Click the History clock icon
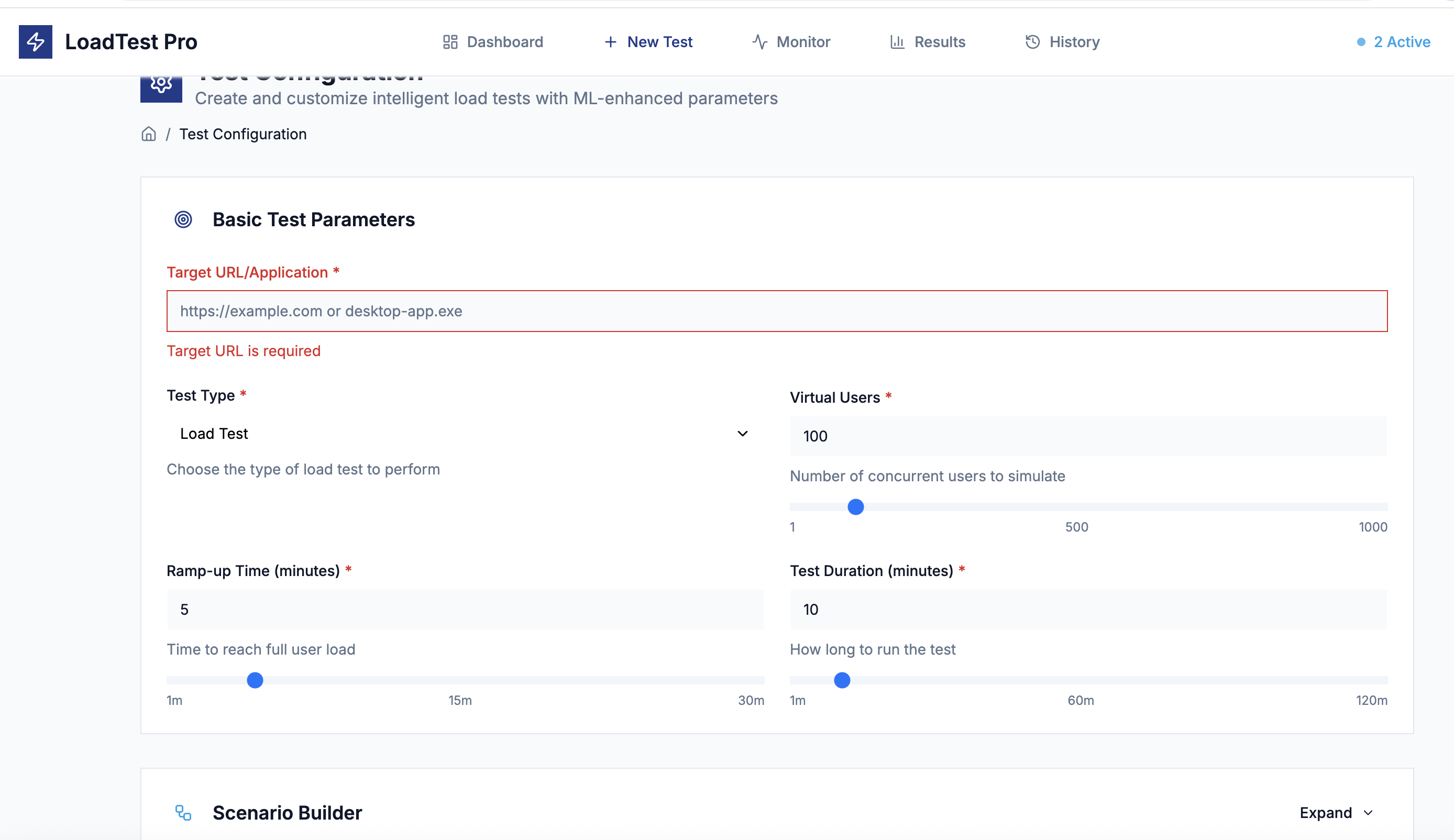Viewport: 1454px width, 840px height. (x=1032, y=41)
